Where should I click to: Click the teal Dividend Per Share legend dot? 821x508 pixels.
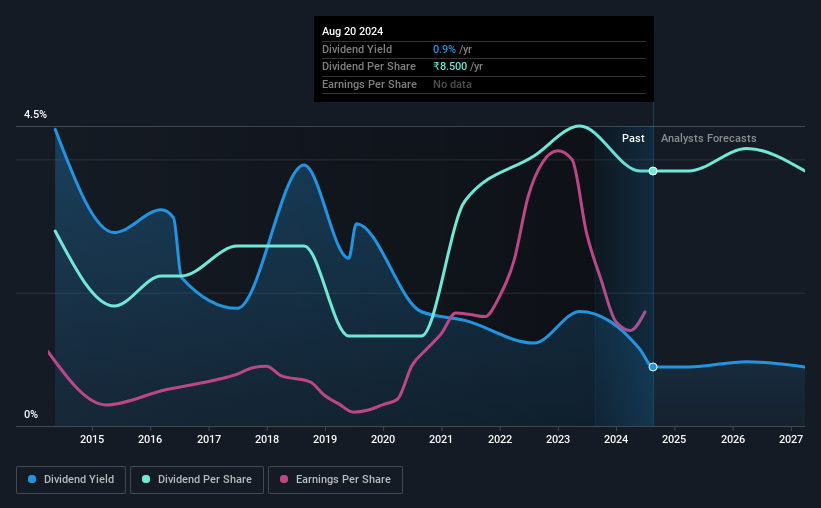pyautogui.click(x=146, y=479)
